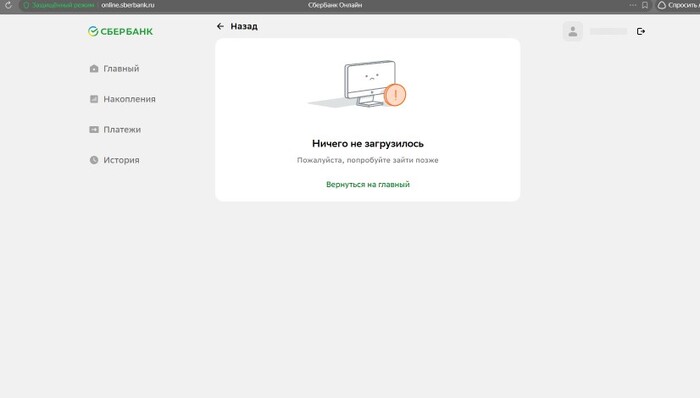Click the Назад link
This screenshot has width=700, height=398.
tap(244, 26)
